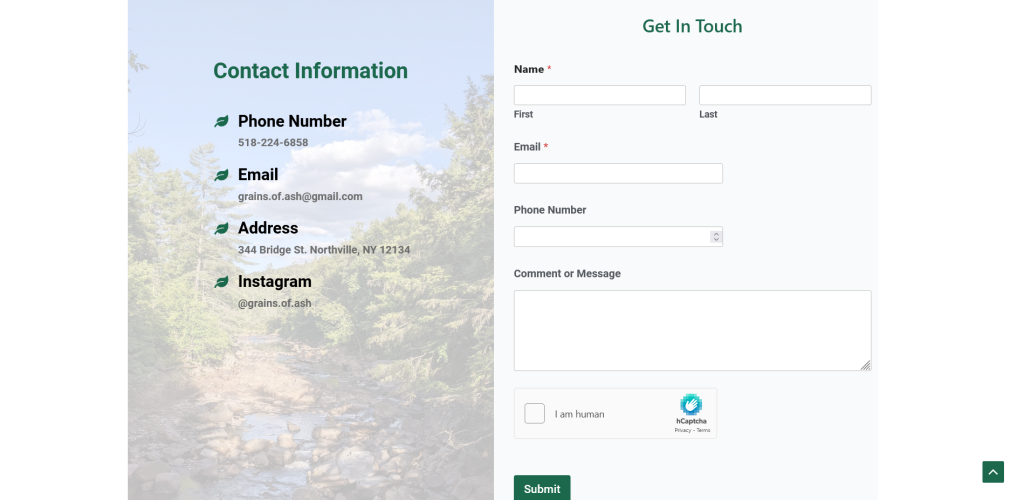This screenshot has height=500, width=1024.
Task: Focus the Phone Number input field
Action: pyautogui.click(x=618, y=237)
